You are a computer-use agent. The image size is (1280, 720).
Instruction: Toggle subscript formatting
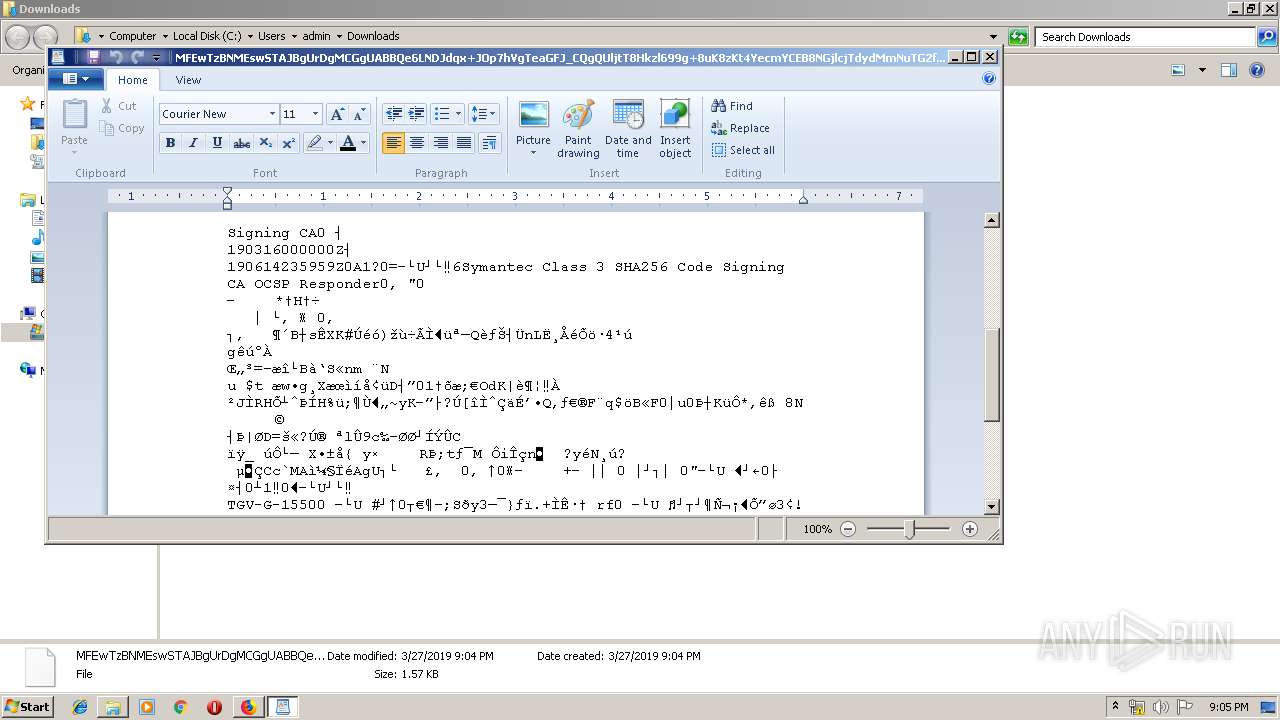click(265, 143)
